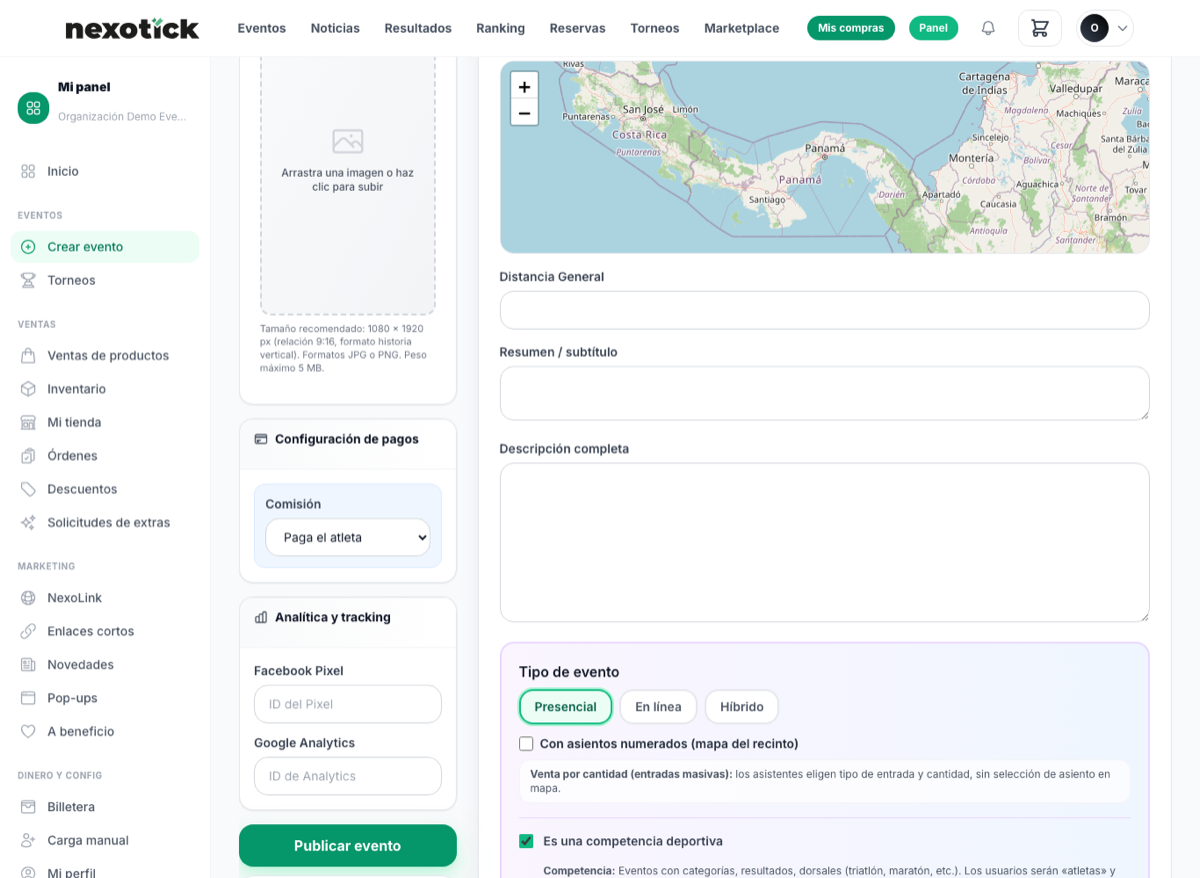
Task: Click the Distancia General field
Action: pyautogui.click(x=825, y=310)
